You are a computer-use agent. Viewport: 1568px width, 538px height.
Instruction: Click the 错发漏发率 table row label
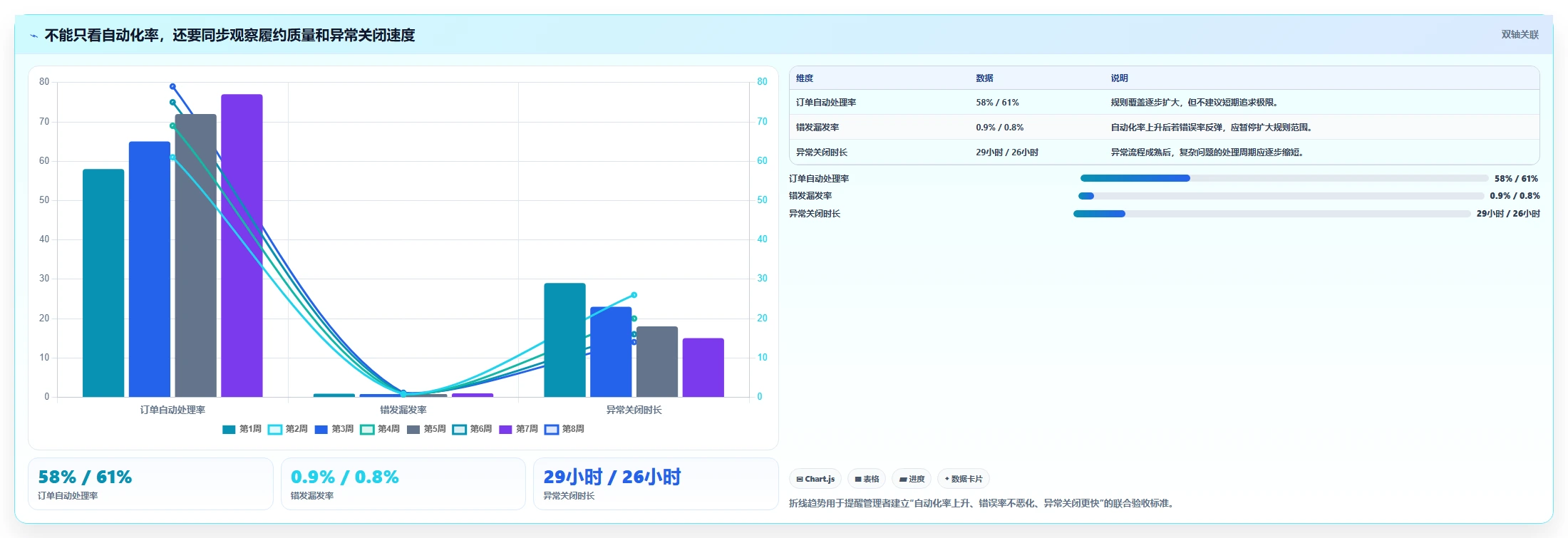(817, 128)
